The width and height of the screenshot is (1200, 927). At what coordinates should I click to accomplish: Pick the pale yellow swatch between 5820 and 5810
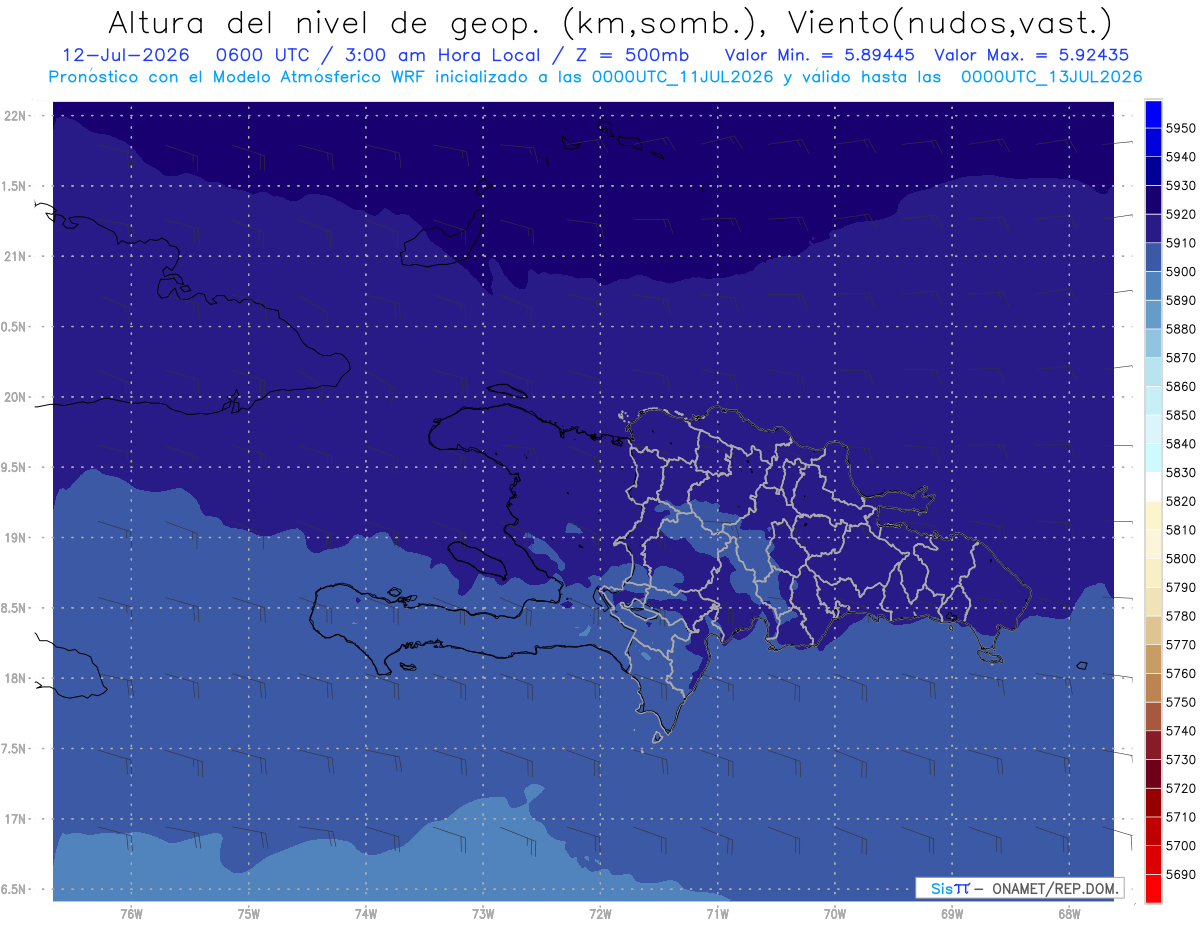click(1152, 515)
